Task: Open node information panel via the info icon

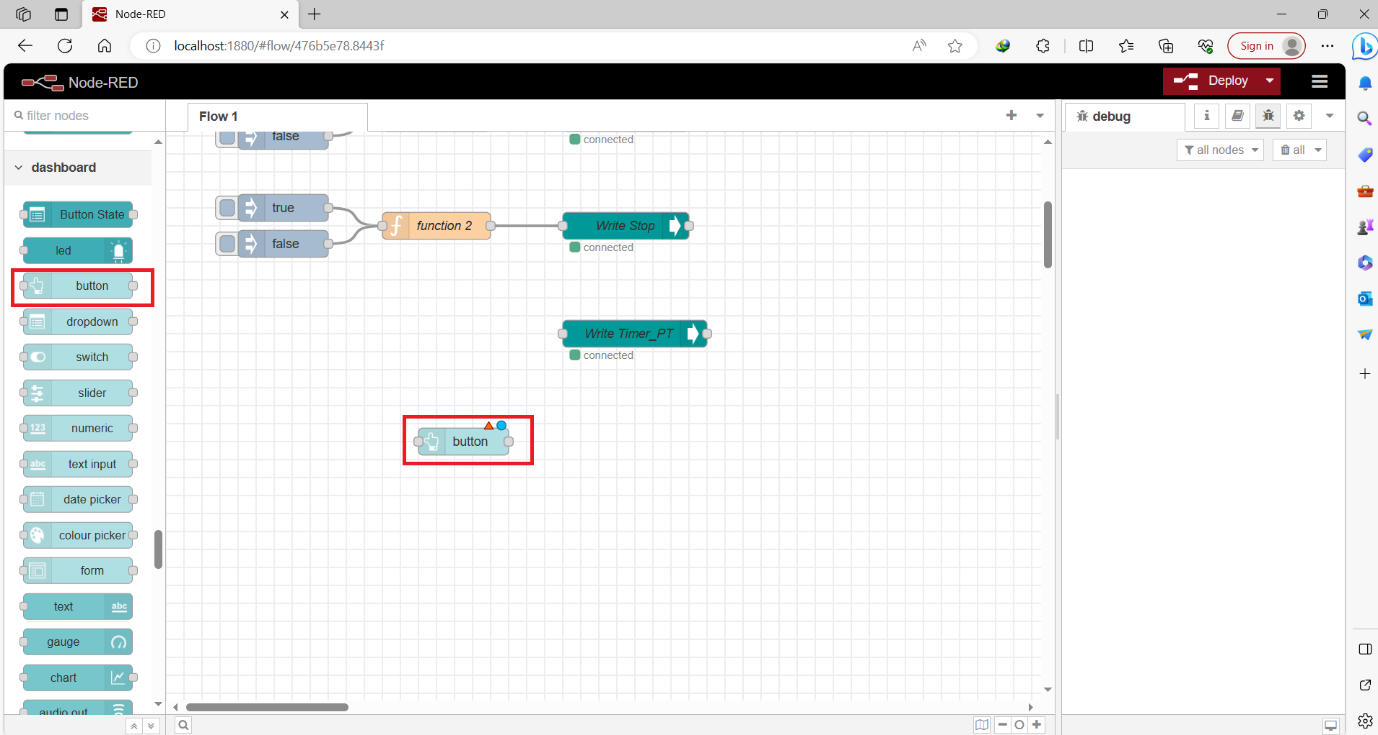Action: click(x=1206, y=116)
